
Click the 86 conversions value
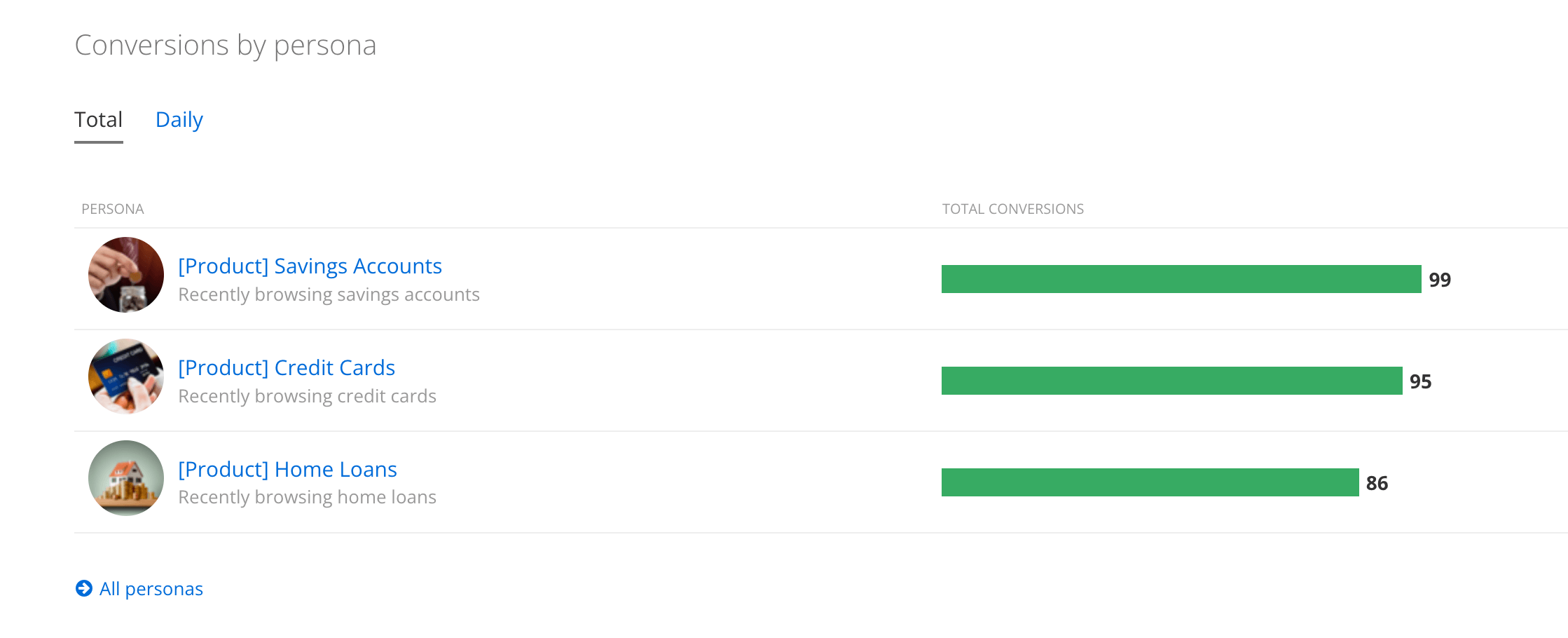click(x=1377, y=483)
